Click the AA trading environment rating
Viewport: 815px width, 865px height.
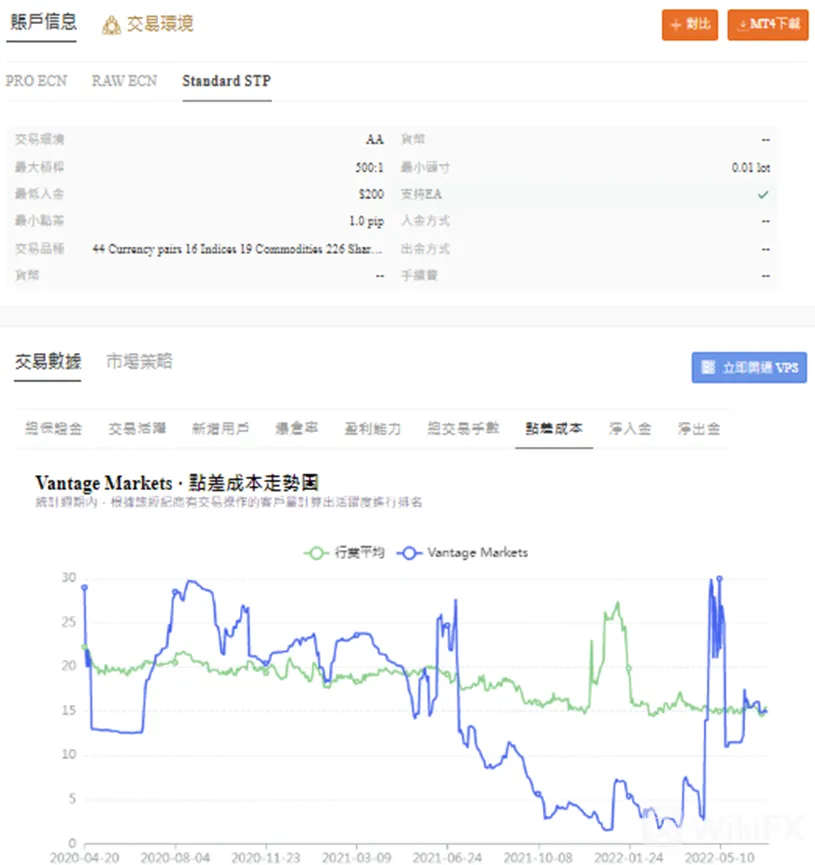point(375,140)
